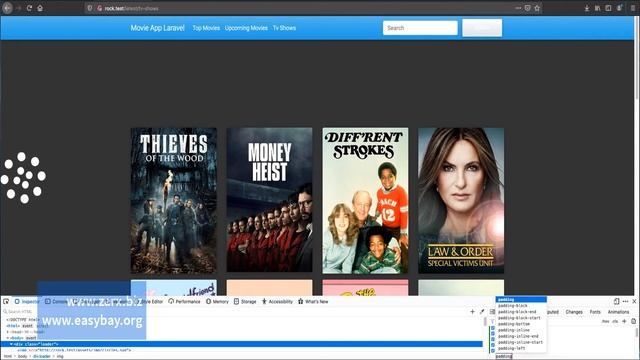Open the browser home page icon
Viewport: 640px width, 360px height.
(40, 8)
